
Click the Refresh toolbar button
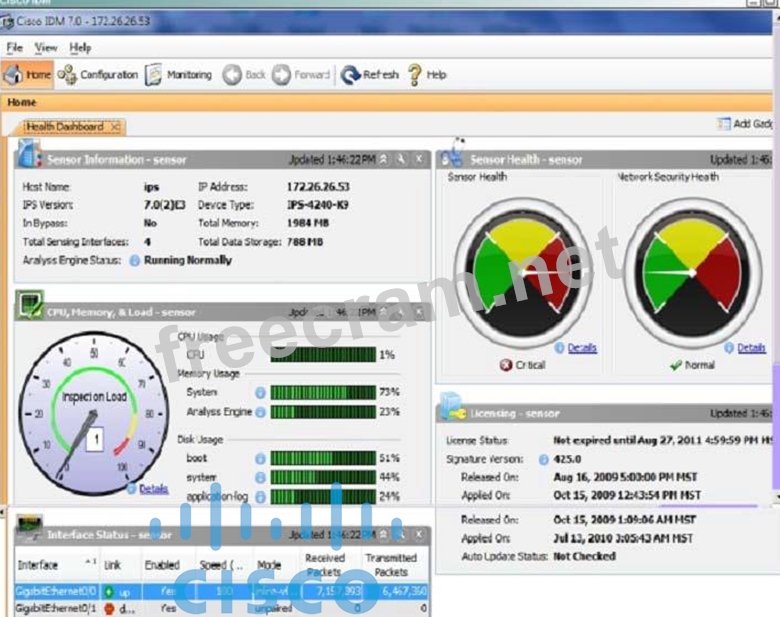[x=370, y=75]
